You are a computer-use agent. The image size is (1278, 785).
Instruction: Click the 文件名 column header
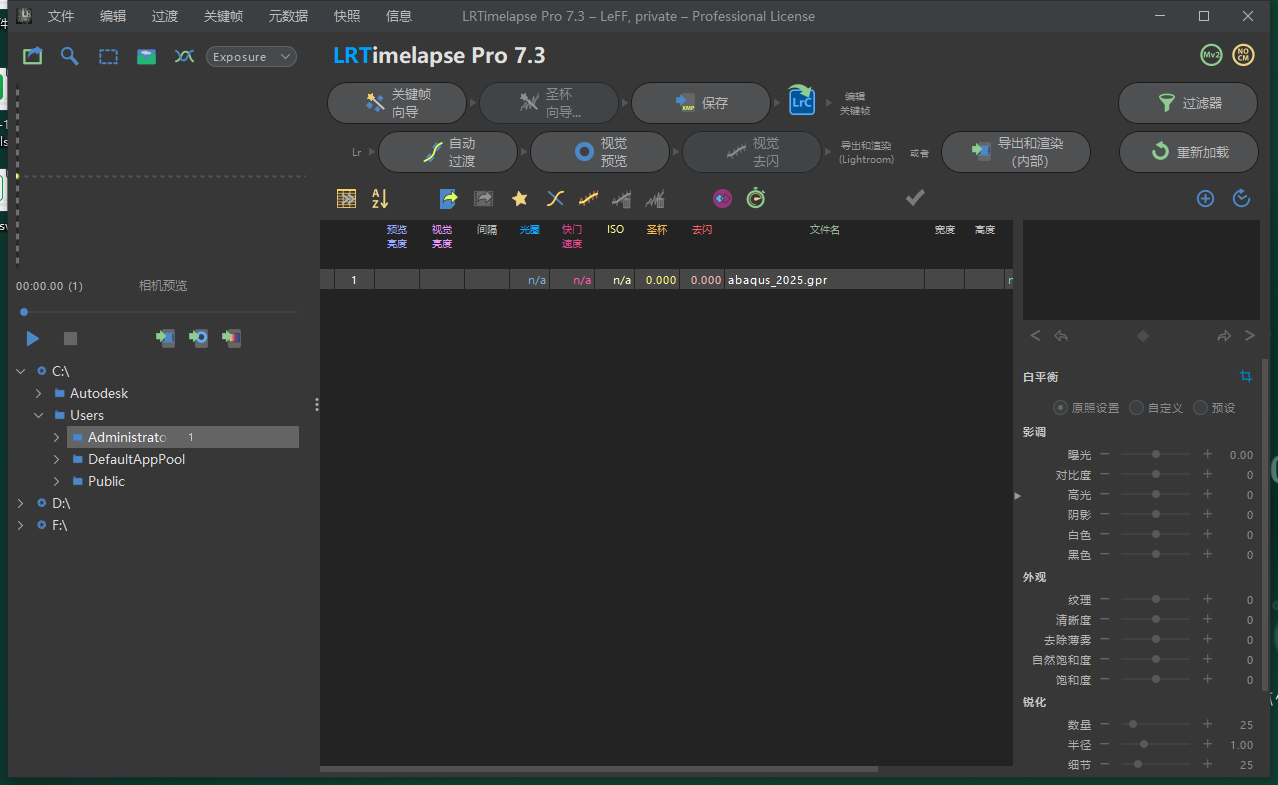pyautogui.click(x=824, y=230)
